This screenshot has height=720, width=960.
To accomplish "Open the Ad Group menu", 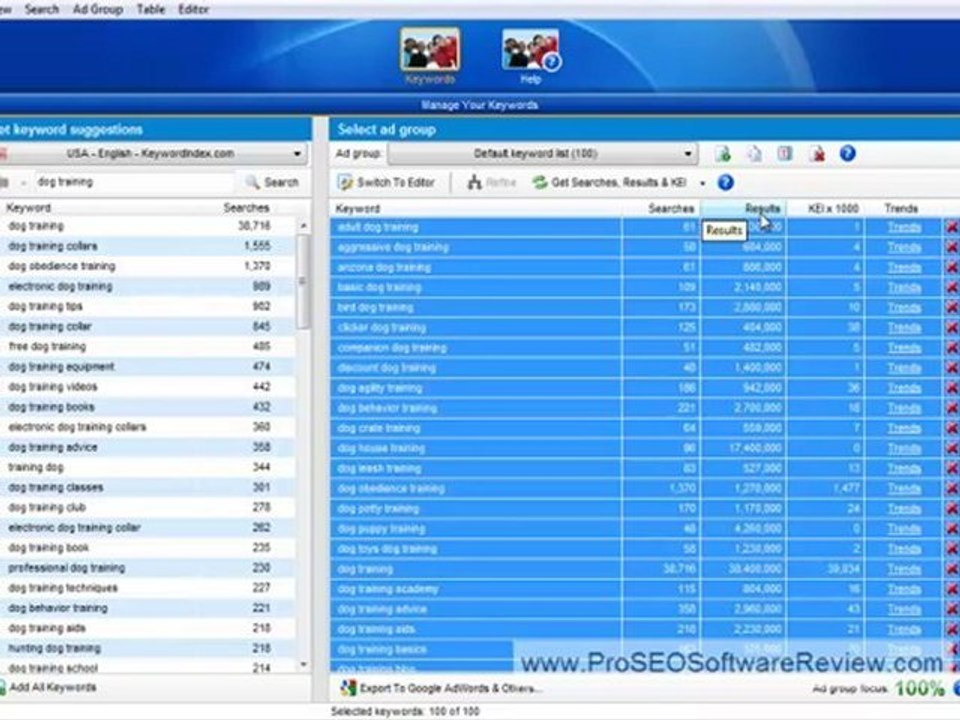I will click(98, 9).
